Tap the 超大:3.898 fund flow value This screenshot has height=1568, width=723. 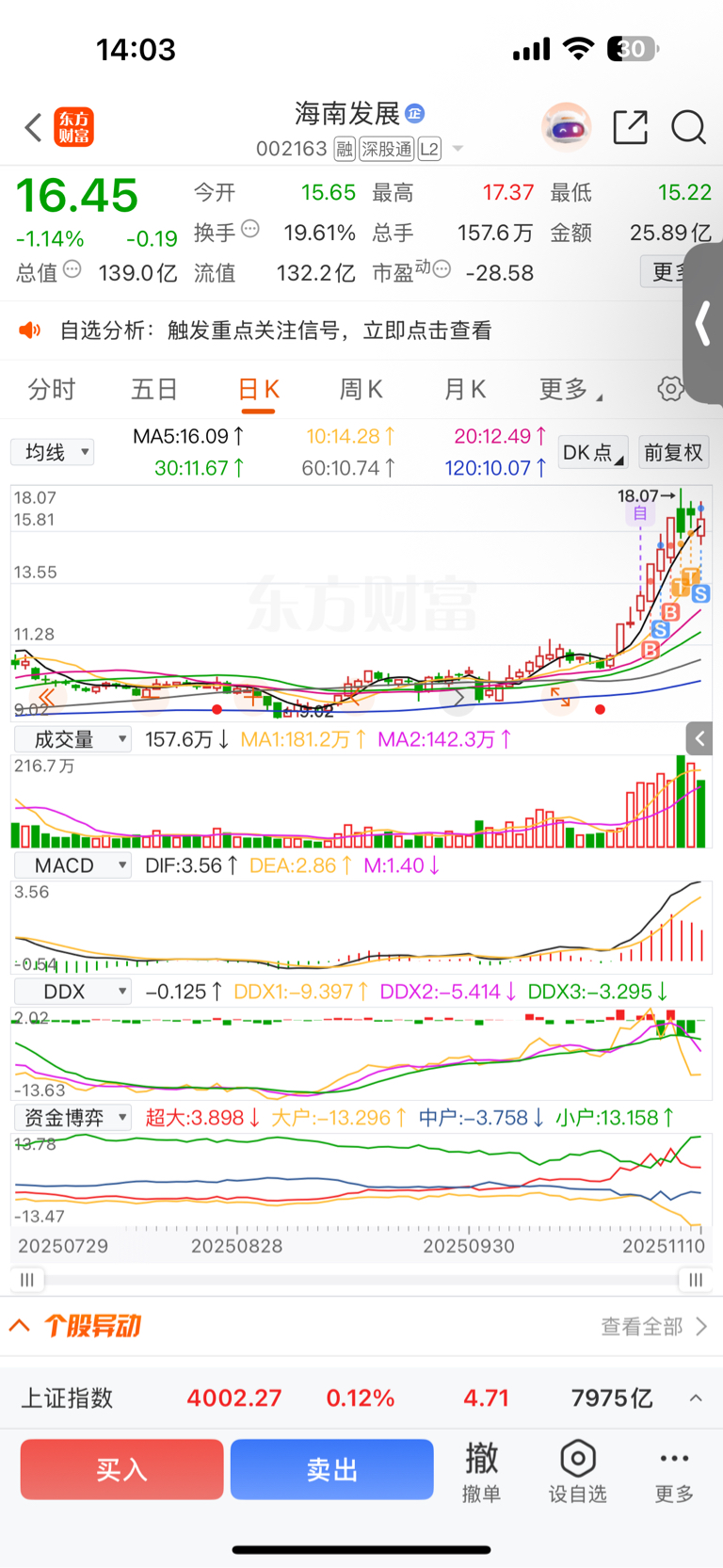click(x=202, y=1118)
